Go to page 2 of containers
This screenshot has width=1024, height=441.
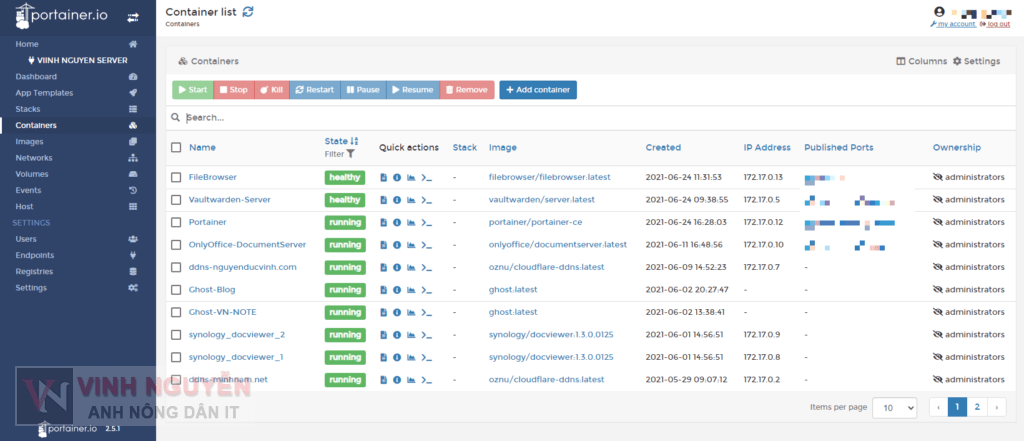click(x=977, y=407)
